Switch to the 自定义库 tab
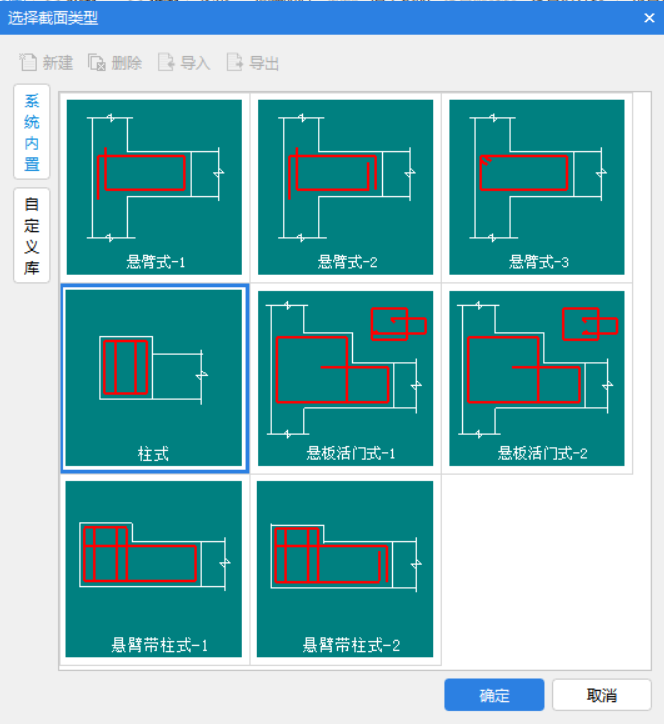Image resolution: width=664 pixels, height=724 pixels. [31, 235]
